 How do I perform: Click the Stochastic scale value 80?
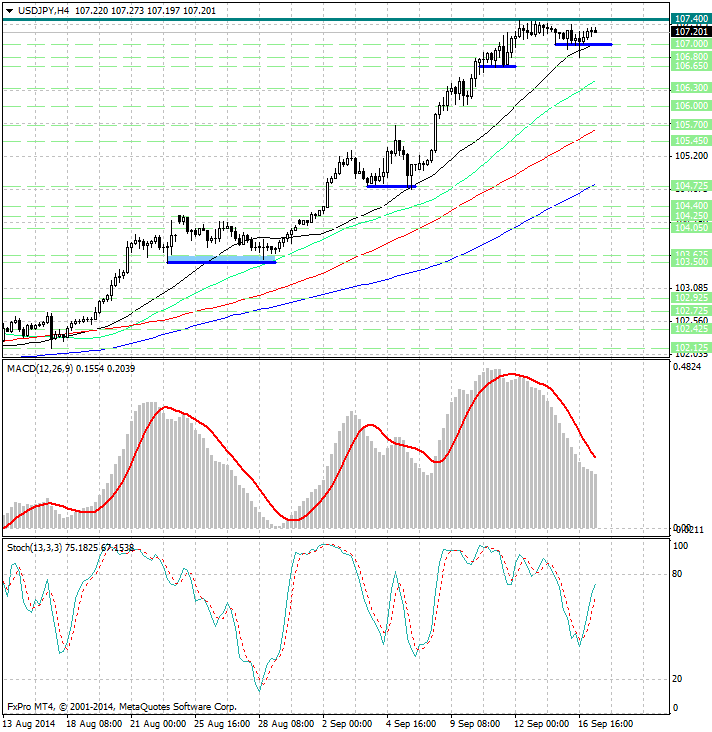pos(677,574)
